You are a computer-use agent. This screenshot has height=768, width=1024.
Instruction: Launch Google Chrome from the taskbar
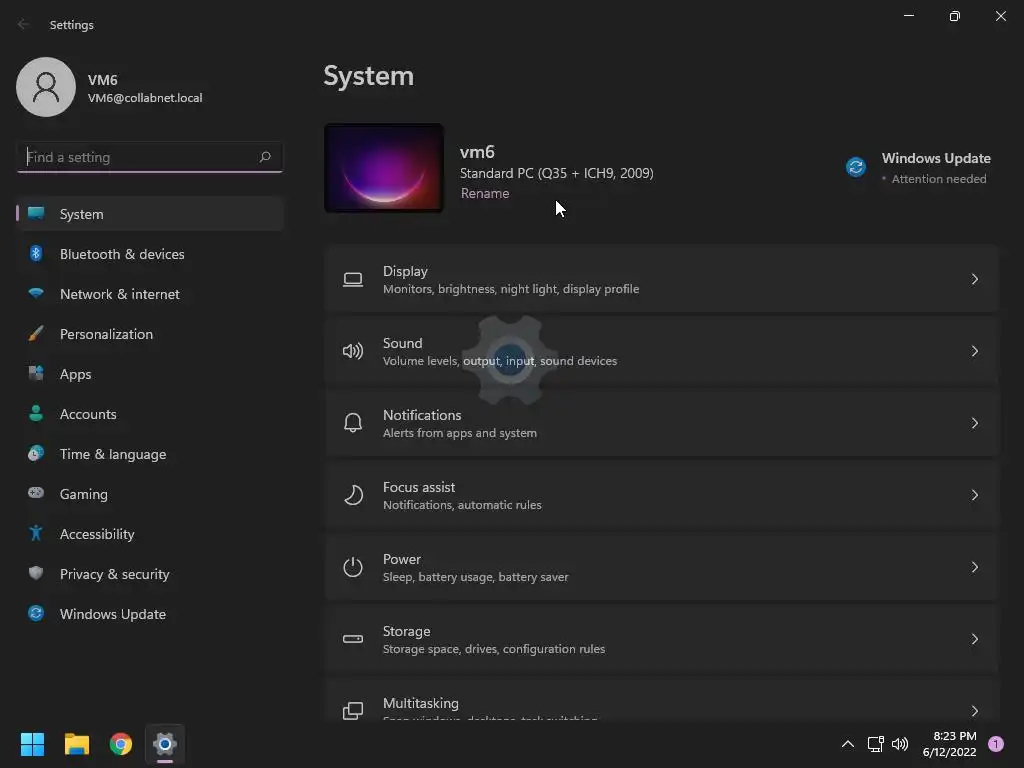tap(121, 744)
